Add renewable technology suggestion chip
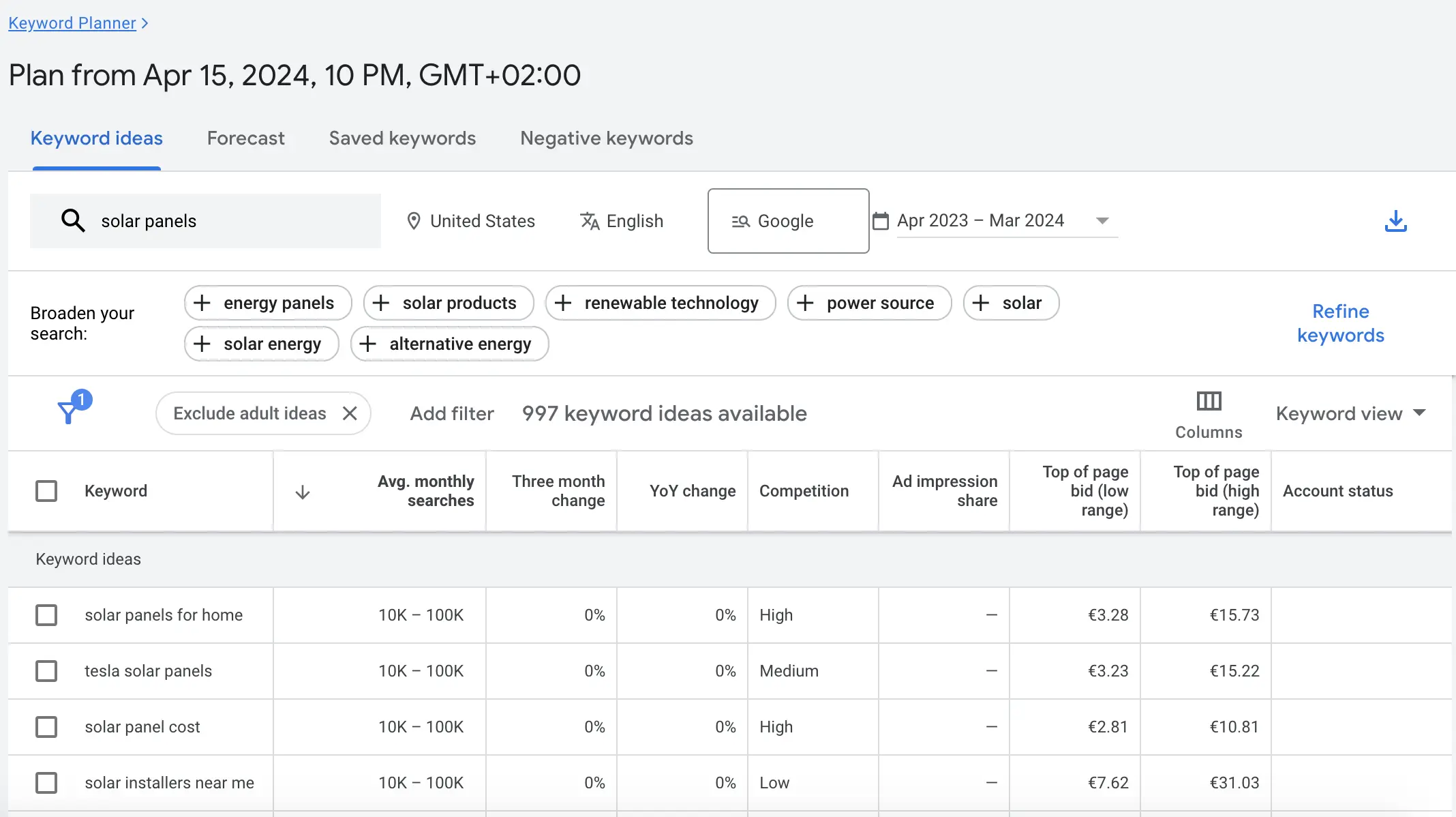Image resolution: width=1456 pixels, height=817 pixels. 661,303
